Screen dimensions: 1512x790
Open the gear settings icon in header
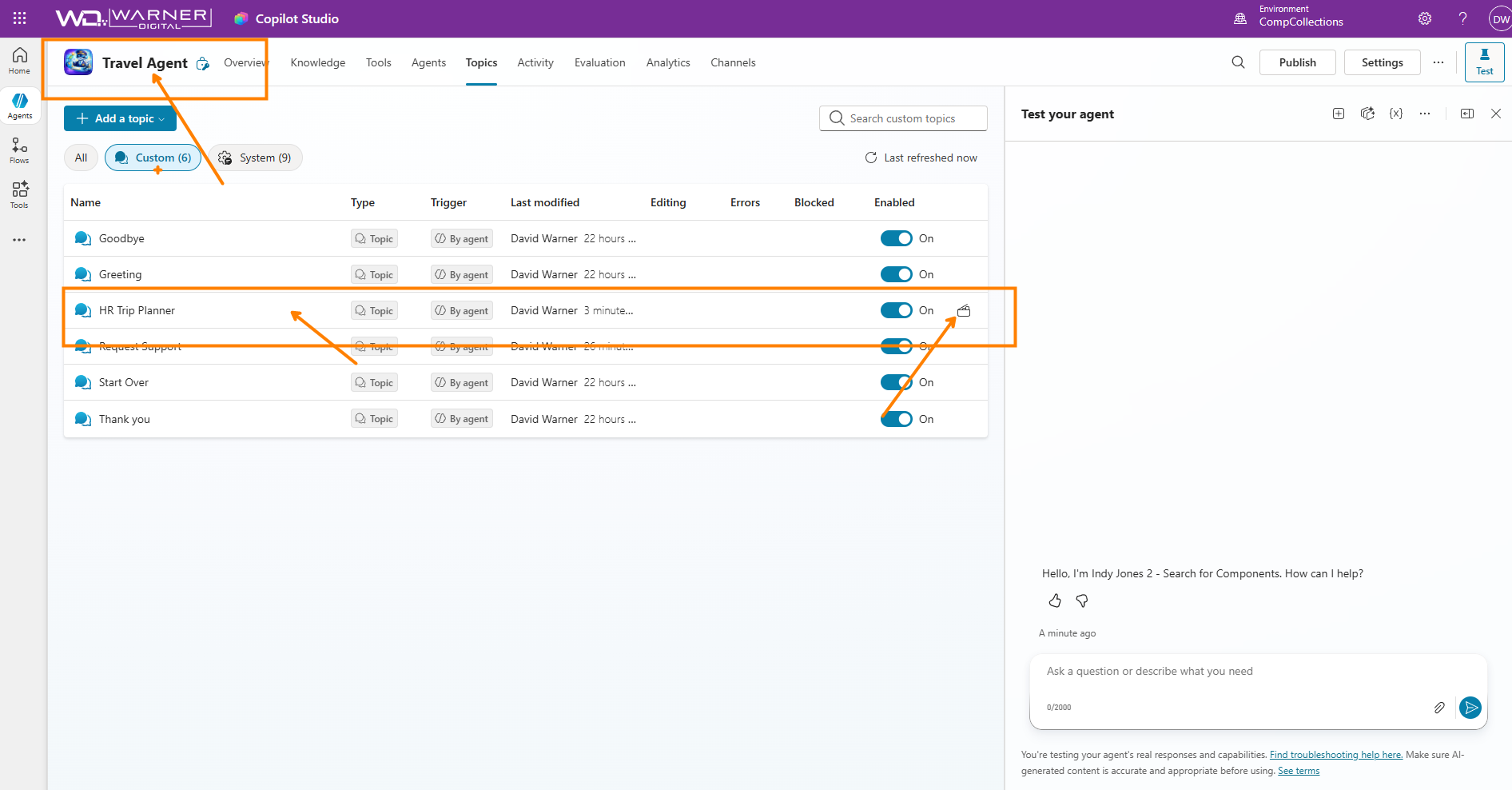[1425, 18]
